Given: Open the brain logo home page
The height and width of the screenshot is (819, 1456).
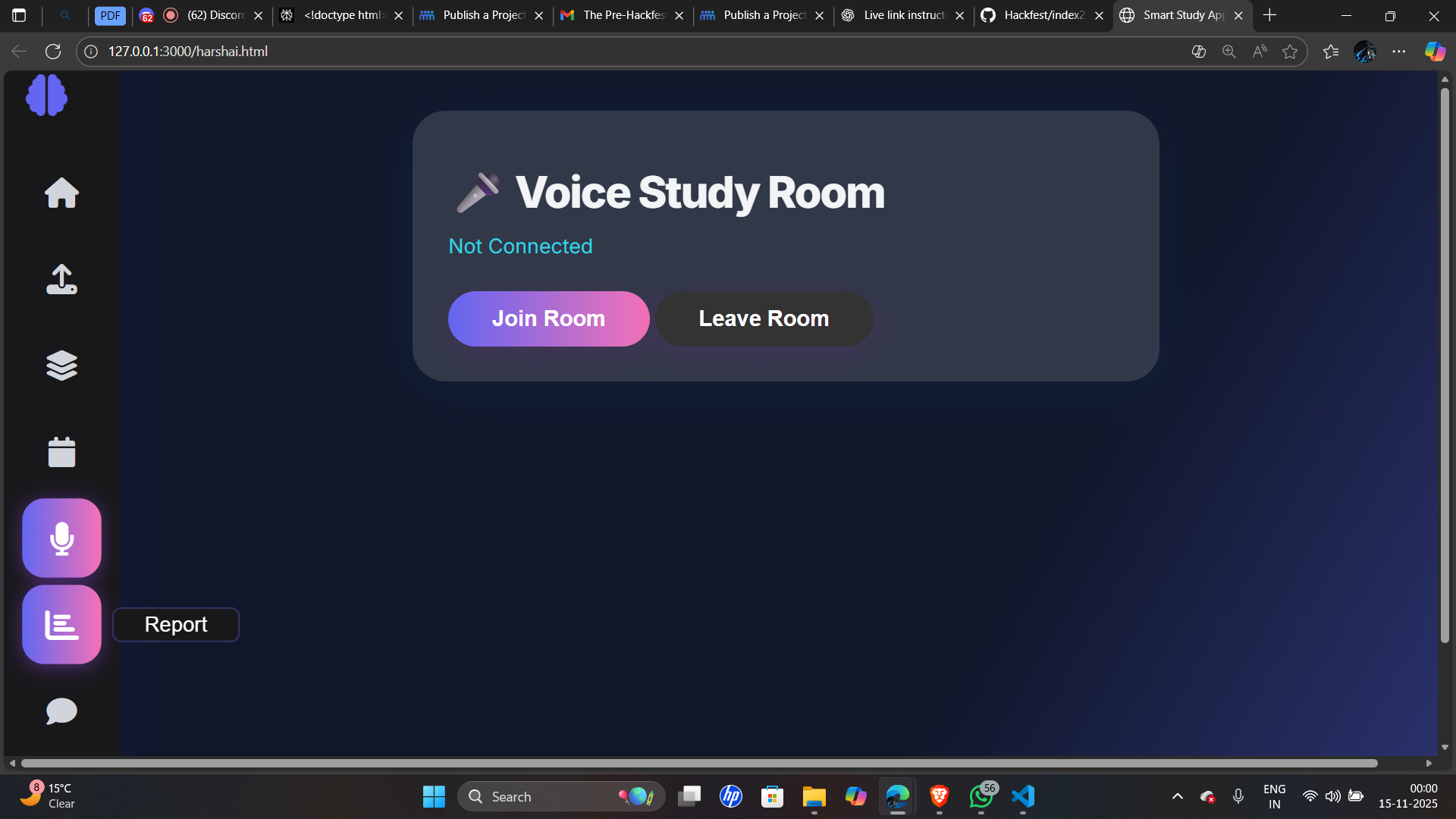Looking at the screenshot, I should tap(46, 95).
